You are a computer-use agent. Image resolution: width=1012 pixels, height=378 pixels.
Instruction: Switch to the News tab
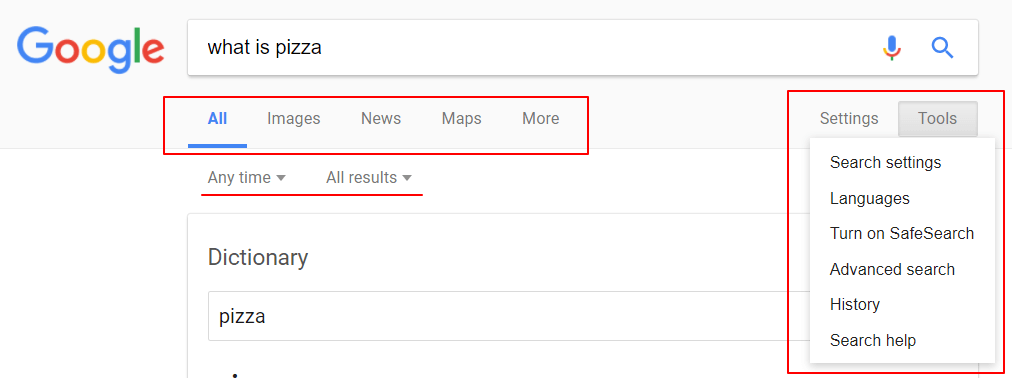coord(381,119)
